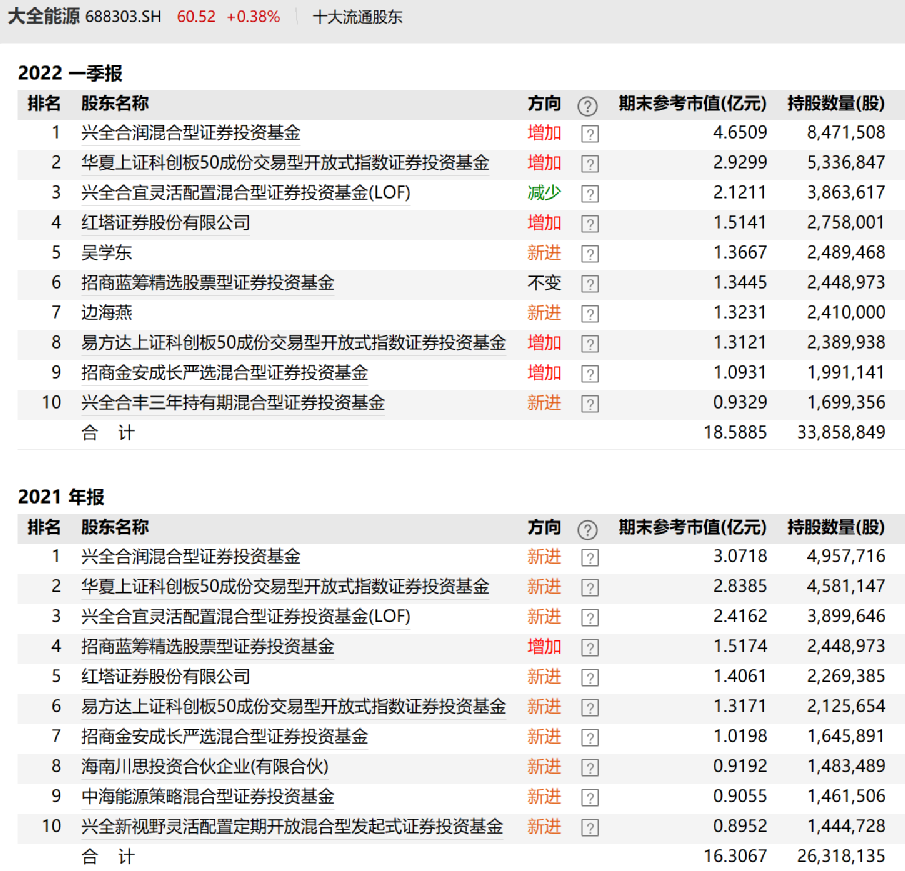Click 期末参考市值(亿元) header in 2022 table
Viewport: 905px width, 871px height.
[x=693, y=103]
